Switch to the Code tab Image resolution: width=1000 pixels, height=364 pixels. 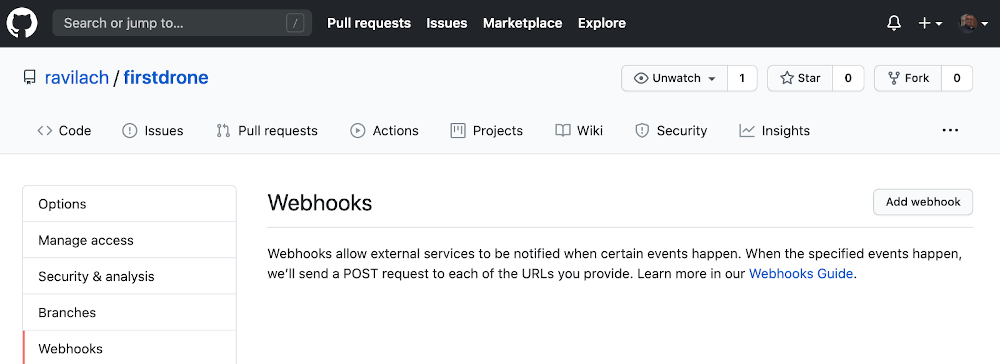point(64,131)
